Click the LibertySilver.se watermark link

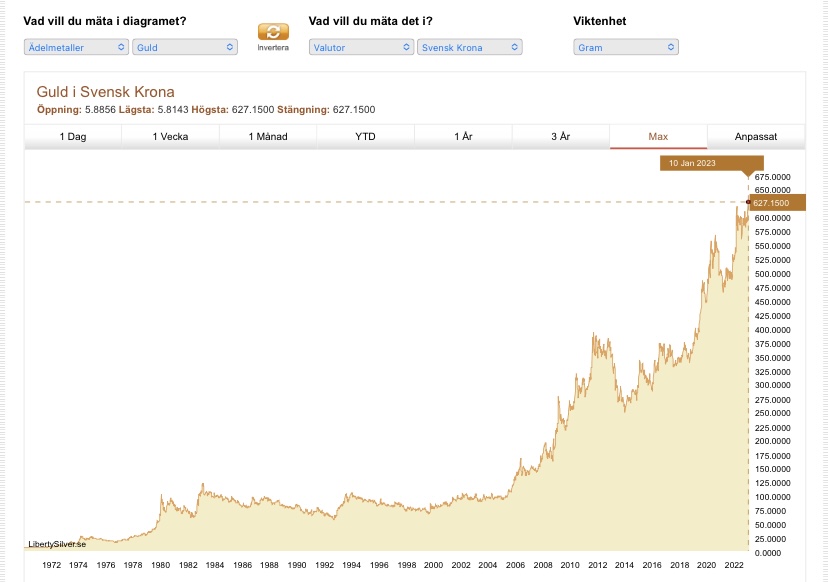pyautogui.click(x=57, y=544)
